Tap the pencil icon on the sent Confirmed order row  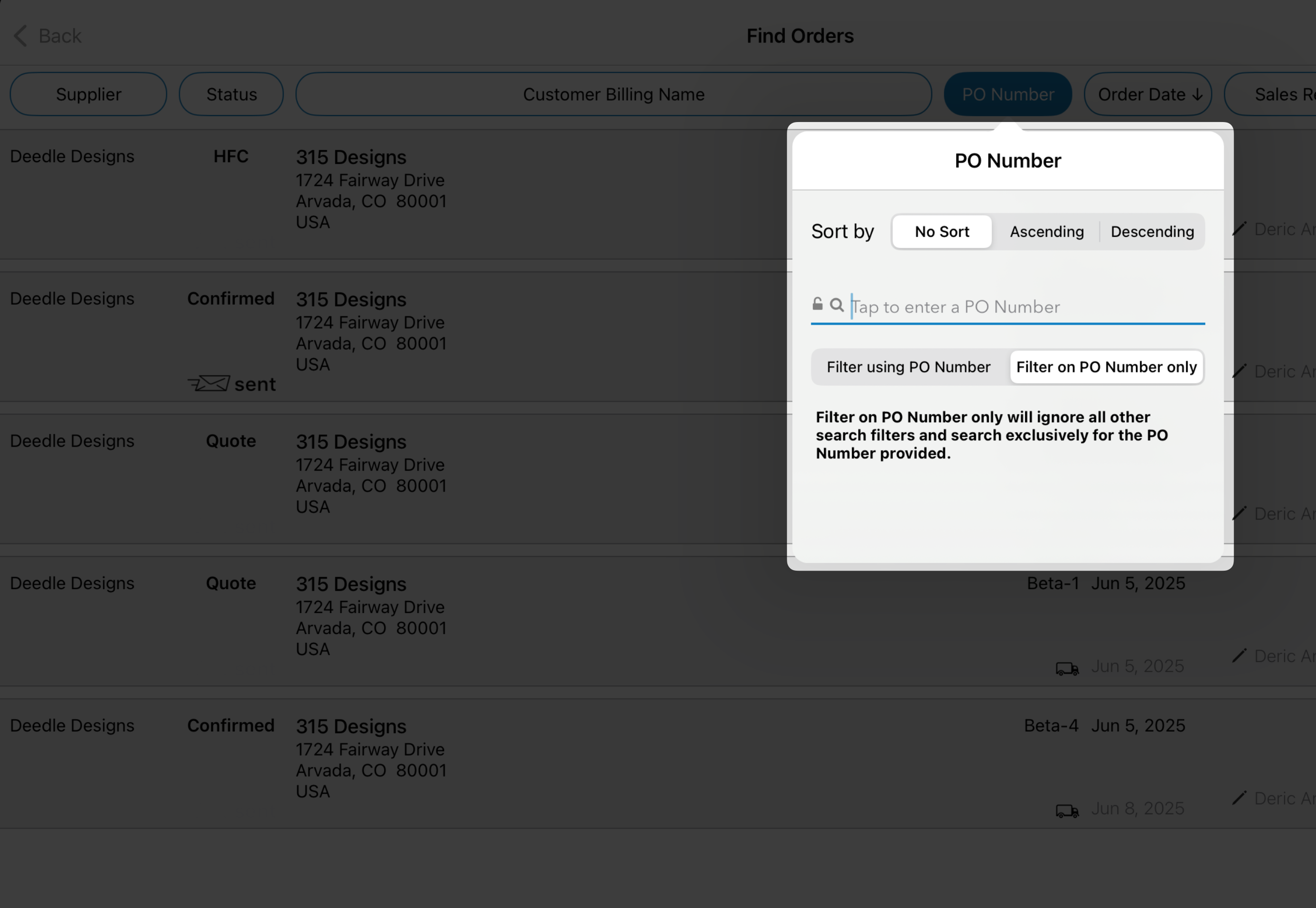(1239, 371)
